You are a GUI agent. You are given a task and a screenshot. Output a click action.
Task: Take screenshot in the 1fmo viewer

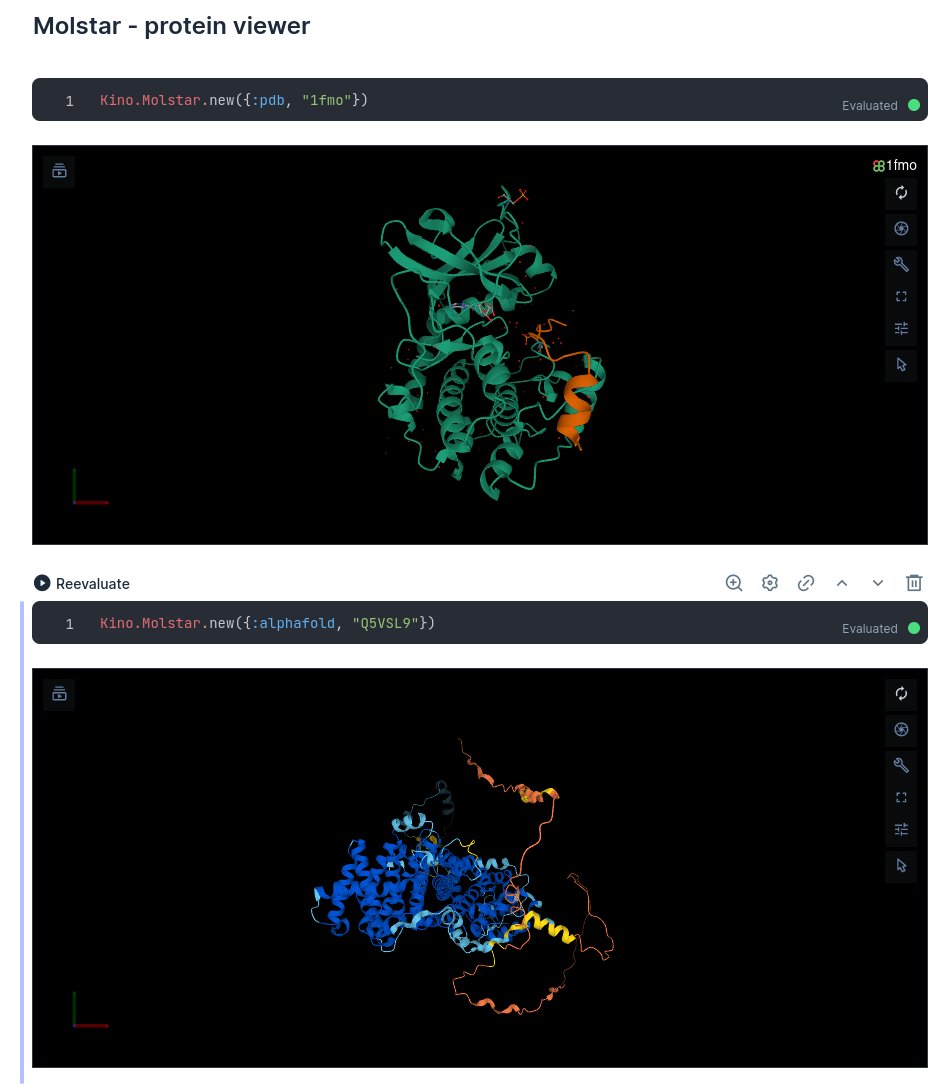[x=901, y=229]
